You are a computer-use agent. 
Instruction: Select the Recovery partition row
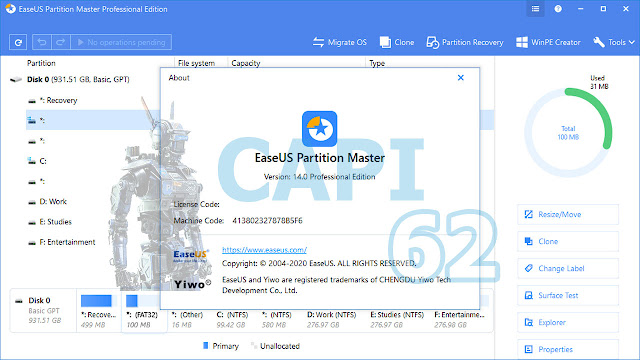click(58, 100)
